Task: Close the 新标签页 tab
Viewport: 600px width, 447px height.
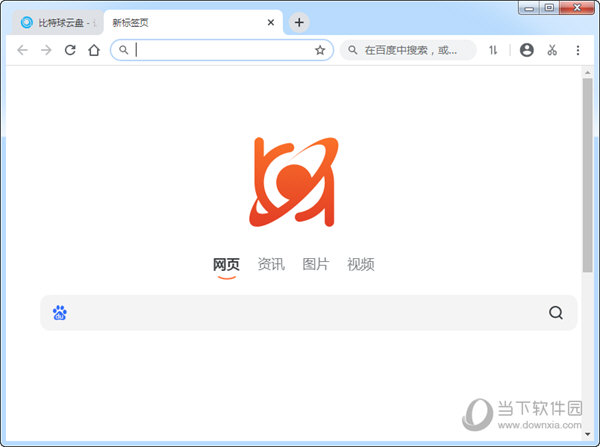Action: 271,23
